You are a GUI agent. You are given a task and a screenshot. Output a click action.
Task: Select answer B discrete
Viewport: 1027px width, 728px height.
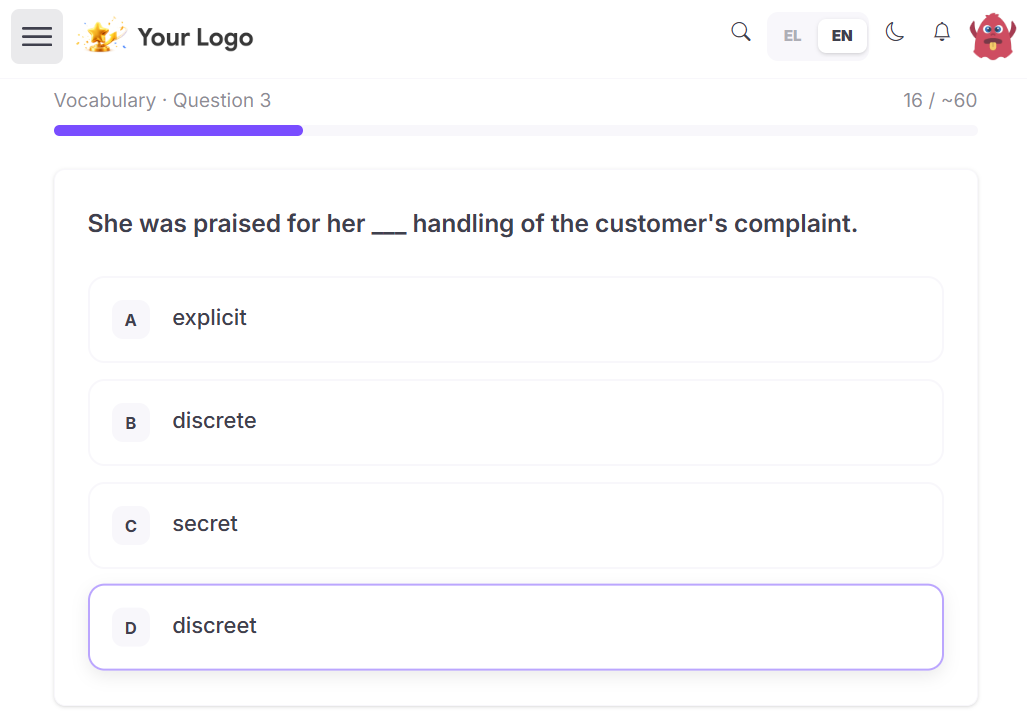click(x=516, y=423)
